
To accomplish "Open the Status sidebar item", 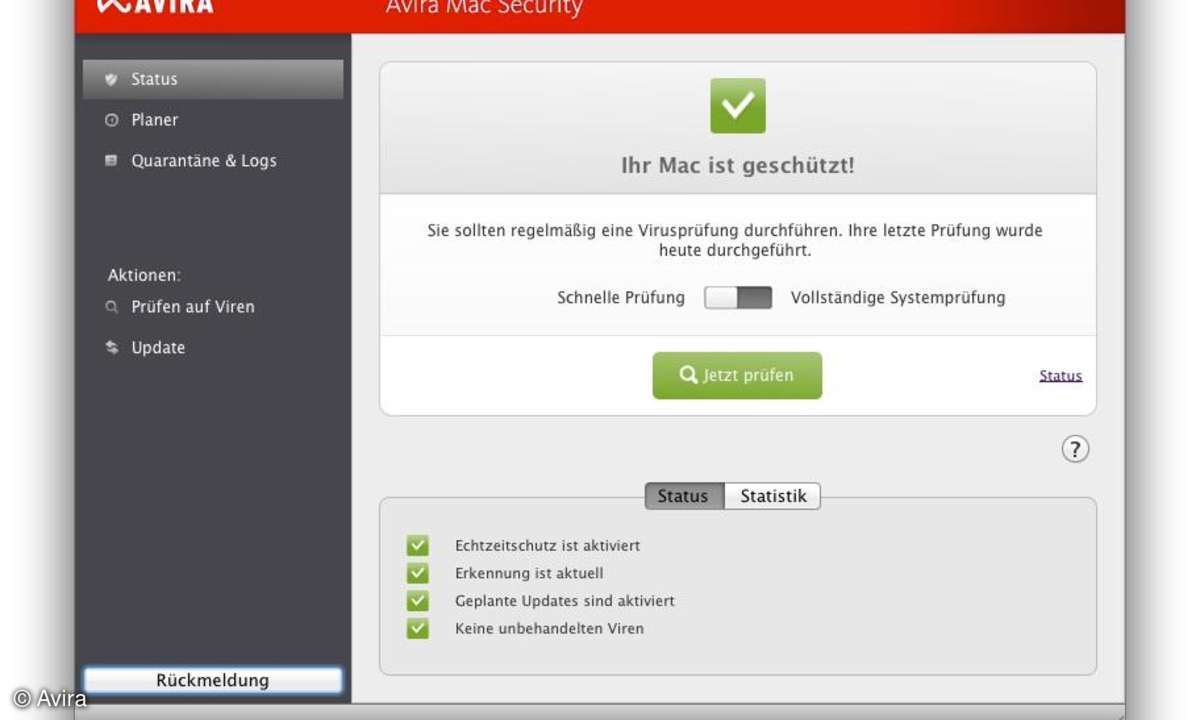I will tap(213, 79).
